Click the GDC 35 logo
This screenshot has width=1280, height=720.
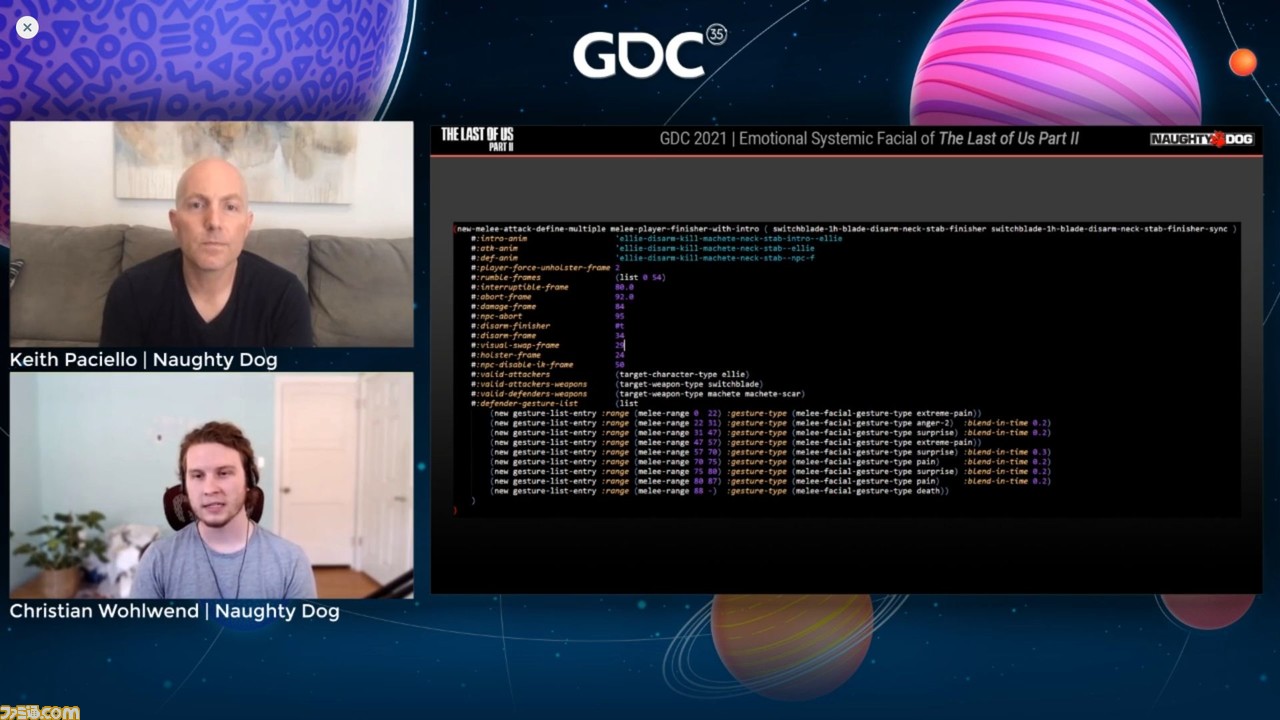click(x=650, y=52)
